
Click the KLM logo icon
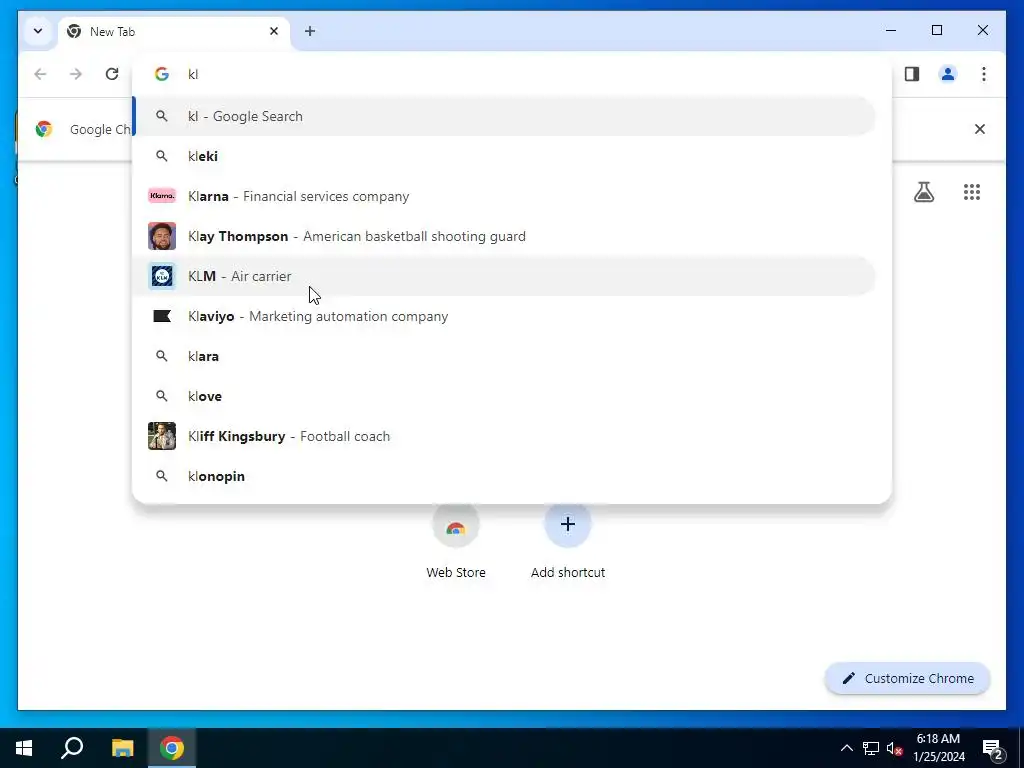pos(162,276)
